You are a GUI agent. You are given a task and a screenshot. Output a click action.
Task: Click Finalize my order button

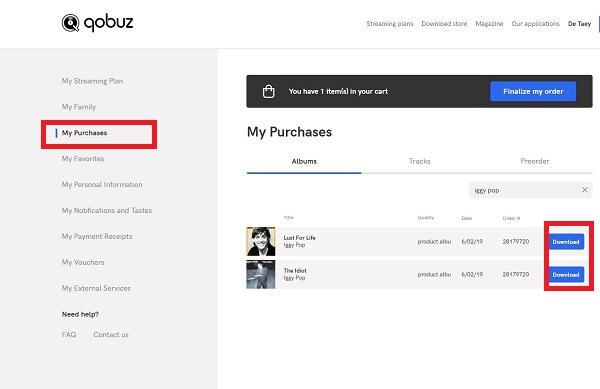[x=533, y=91]
